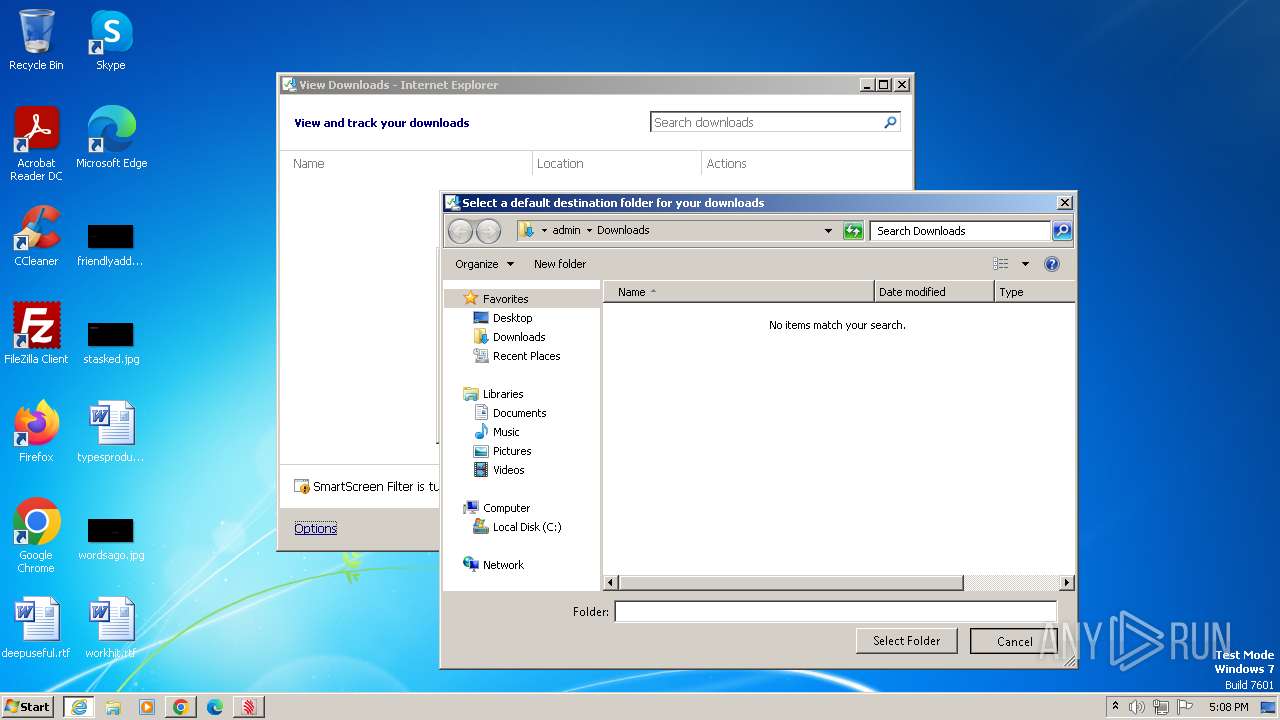Expand the admin breadcrumb arrow
The height and width of the screenshot is (720, 1280).
(x=589, y=231)
